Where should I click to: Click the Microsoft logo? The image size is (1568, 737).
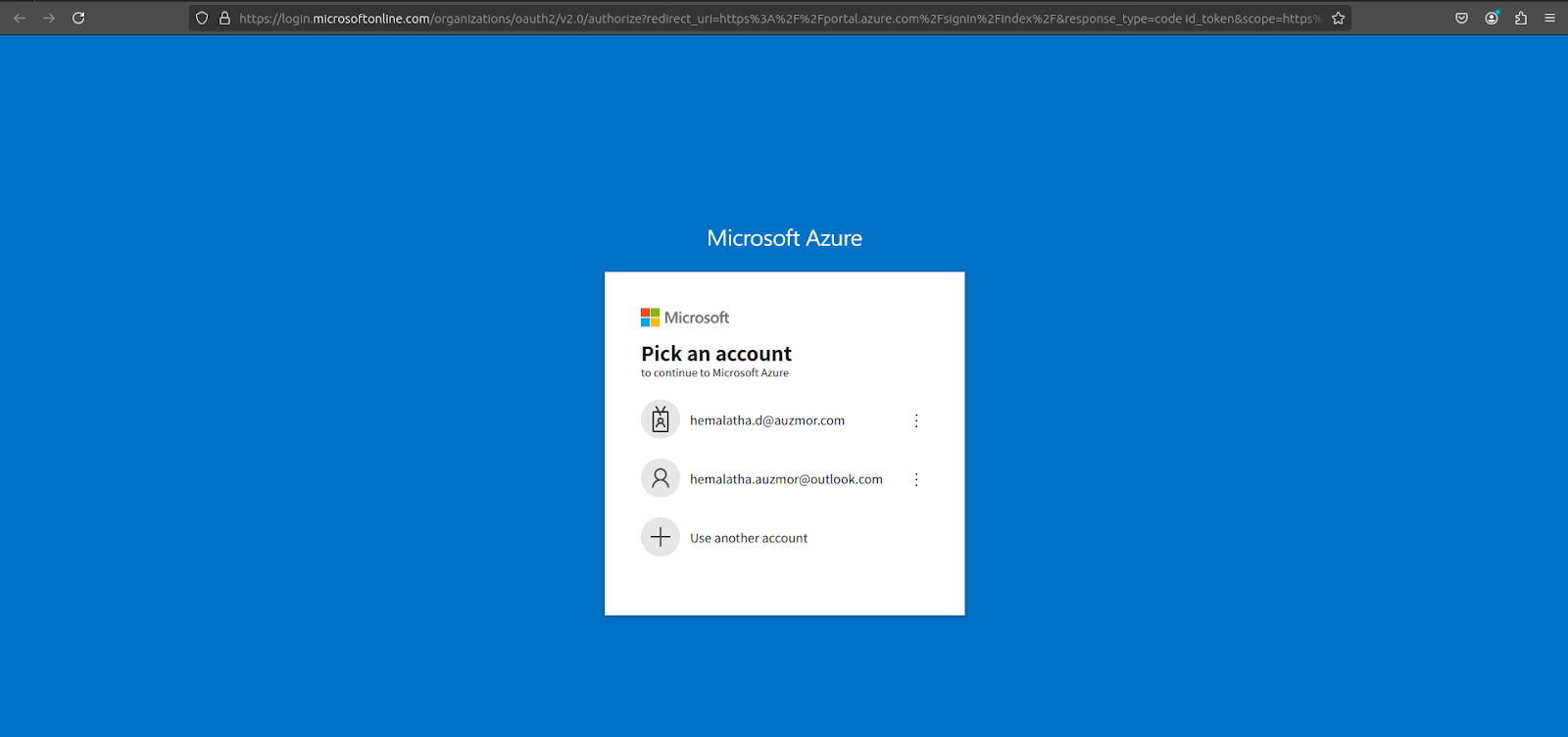pyautogui.click(x=685, y=318)
